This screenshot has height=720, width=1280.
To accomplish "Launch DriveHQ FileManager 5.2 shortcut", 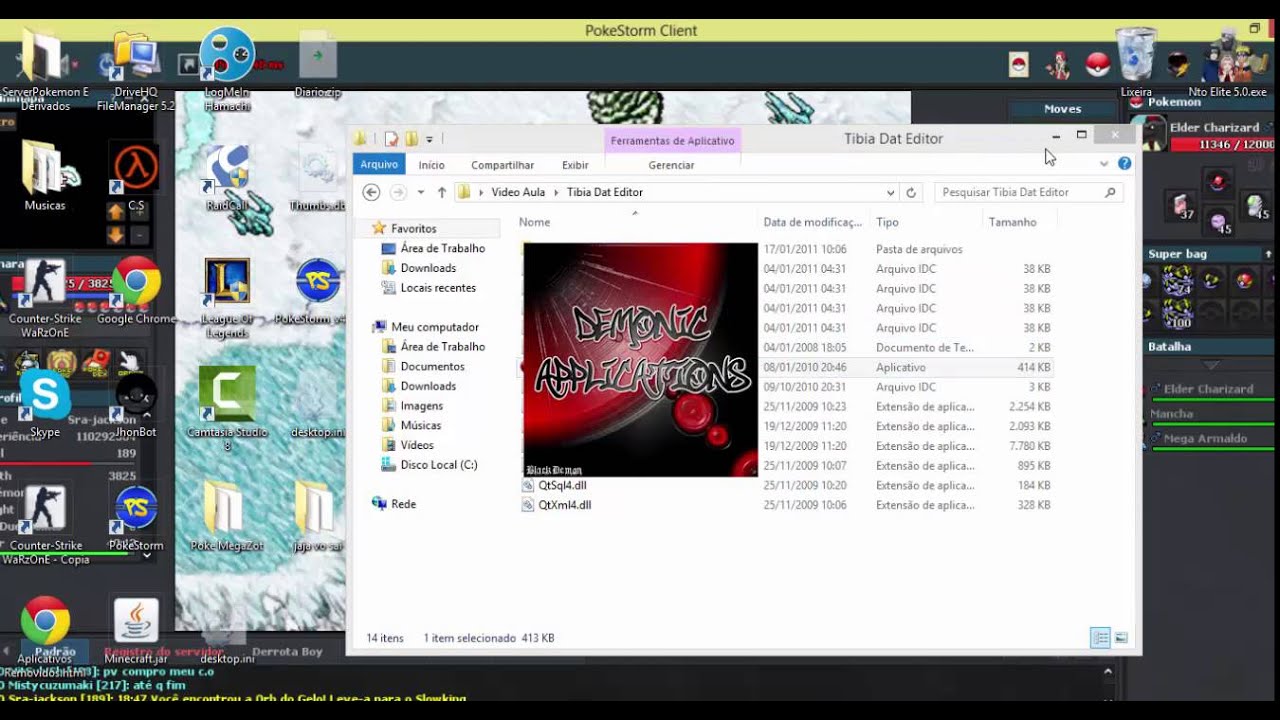I will pos(135,70).
